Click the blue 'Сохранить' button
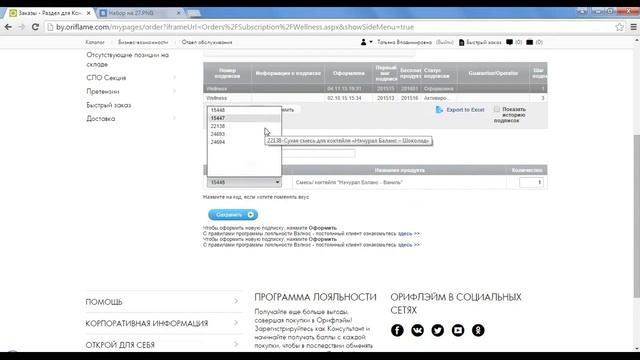640x360 pixels. [x=233, y=215]
